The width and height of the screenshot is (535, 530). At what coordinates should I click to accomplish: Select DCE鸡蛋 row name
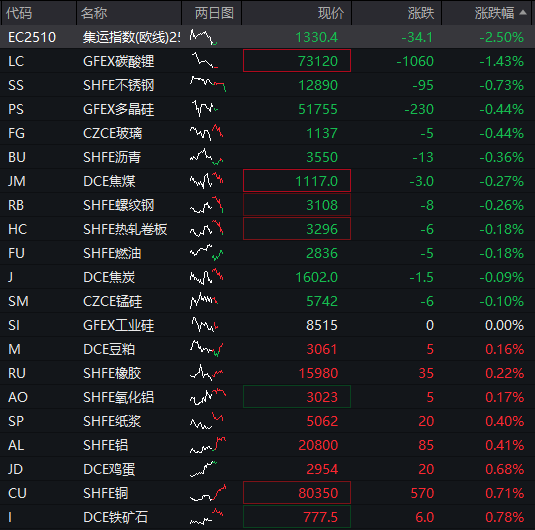[109, 469]
